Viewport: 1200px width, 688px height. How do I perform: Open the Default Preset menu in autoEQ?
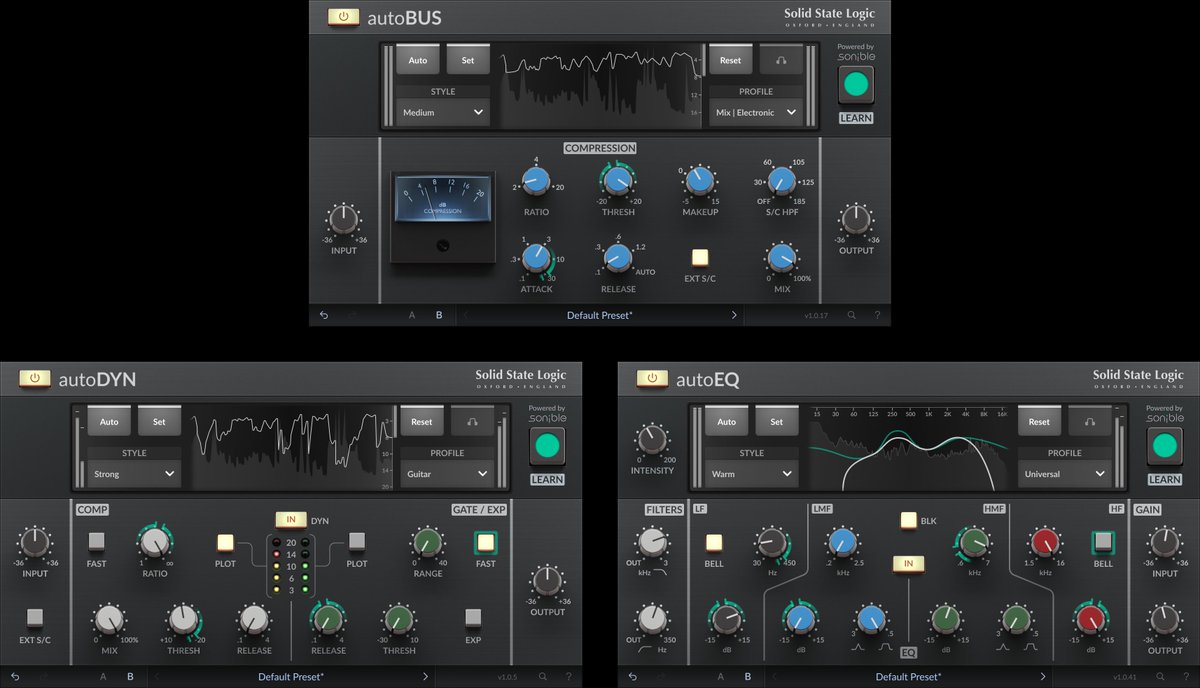909,676
